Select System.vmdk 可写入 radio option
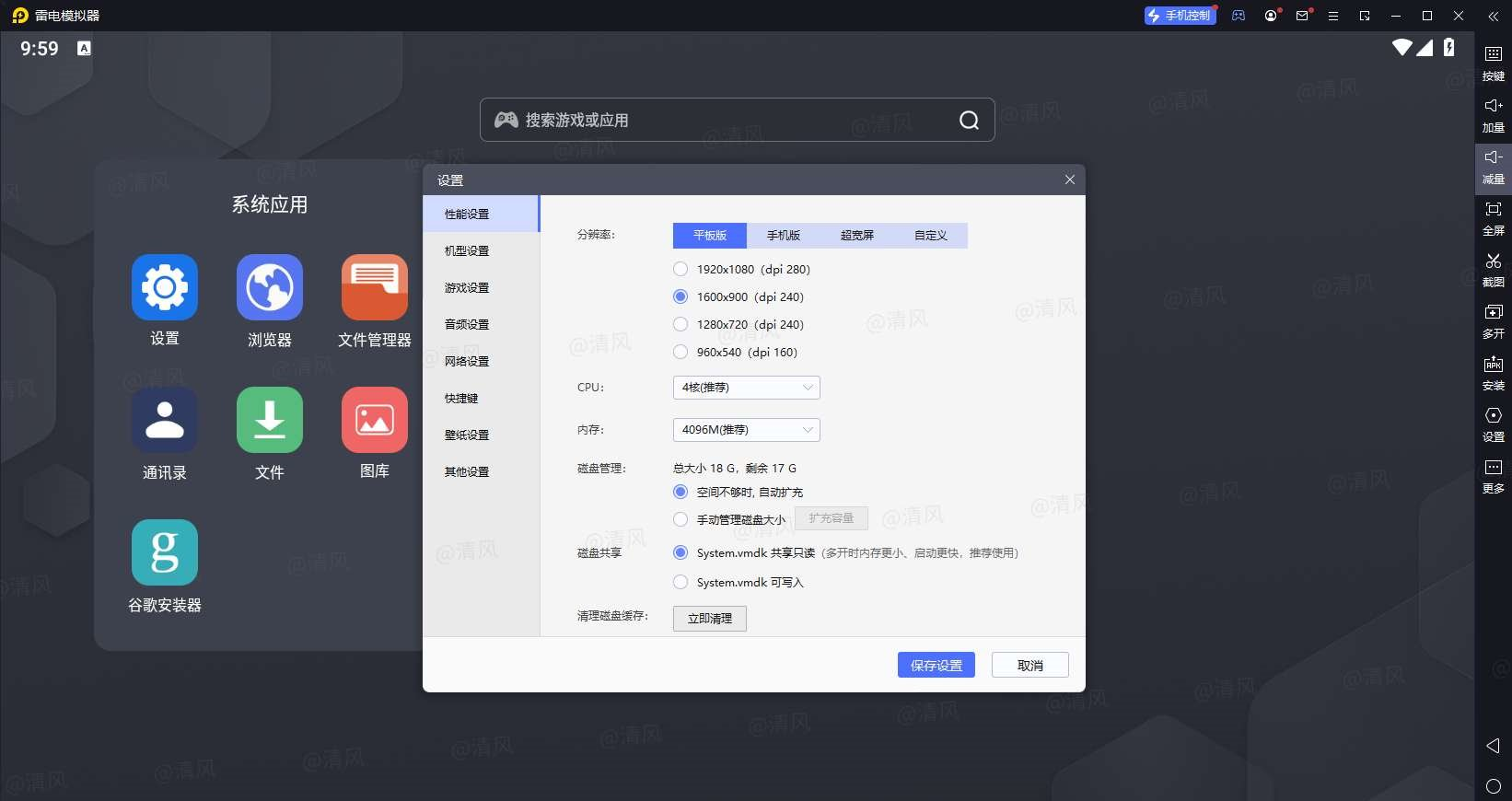 pos(680,582)
